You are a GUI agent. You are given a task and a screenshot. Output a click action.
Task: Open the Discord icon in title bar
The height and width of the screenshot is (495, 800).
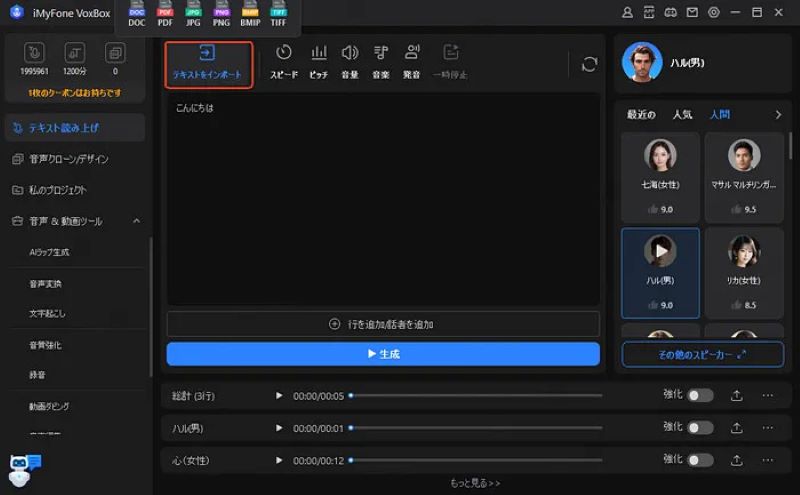pyautogui.click(x=670, y=12)
